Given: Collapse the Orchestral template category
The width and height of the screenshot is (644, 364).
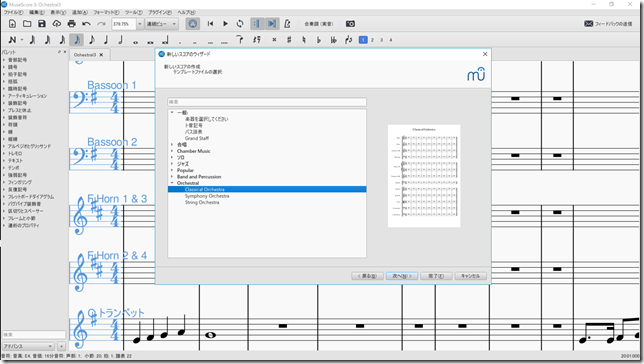Looking at the screenshot, I should 172,183.
